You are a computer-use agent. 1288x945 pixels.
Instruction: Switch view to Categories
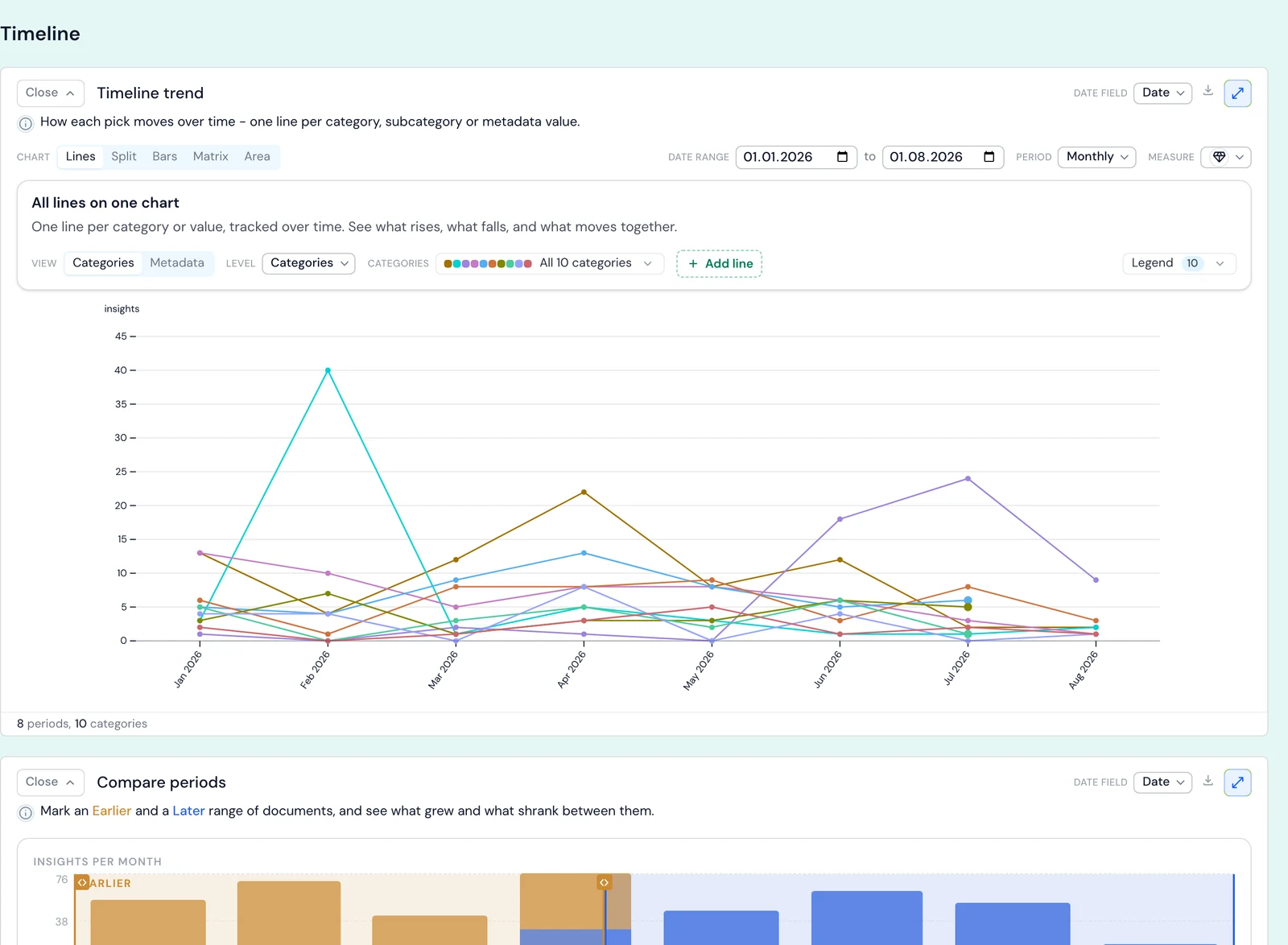[x=103, y=263]
